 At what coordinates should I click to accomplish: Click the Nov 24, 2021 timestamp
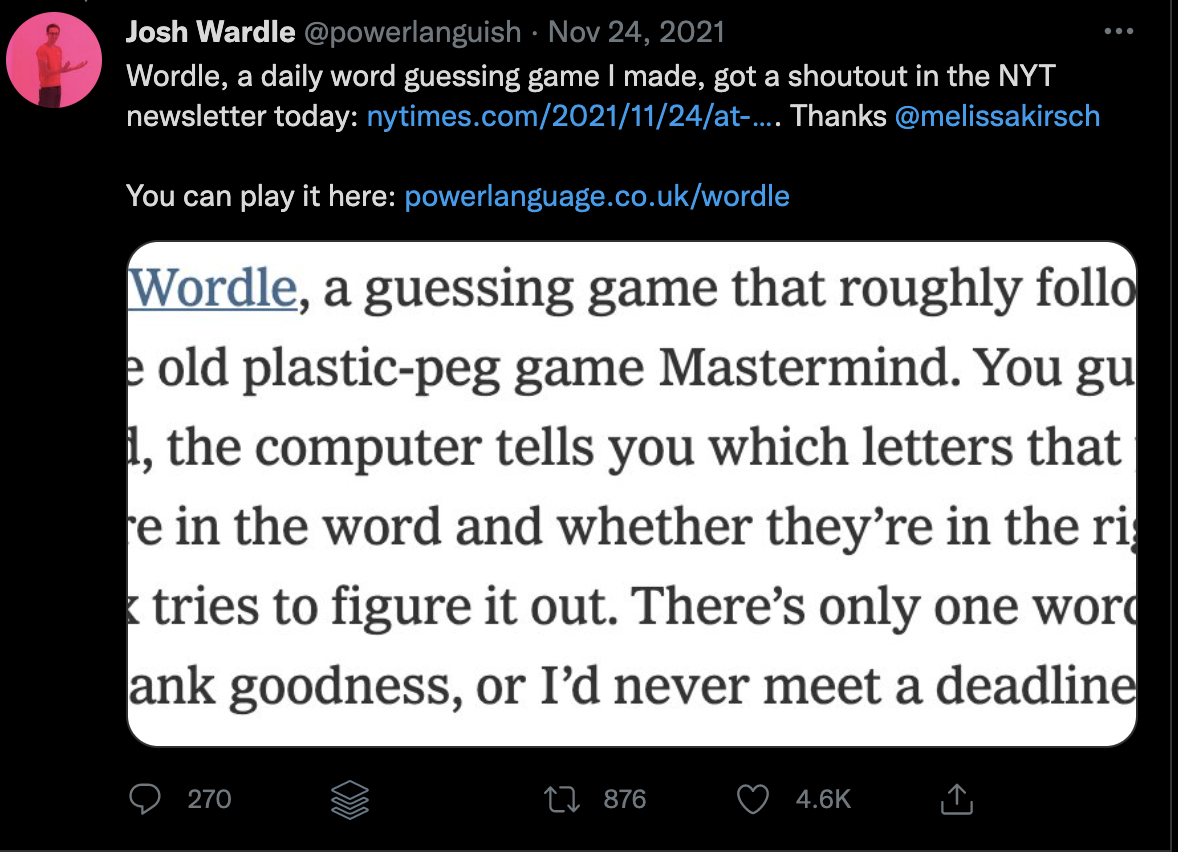coord(636,32)
